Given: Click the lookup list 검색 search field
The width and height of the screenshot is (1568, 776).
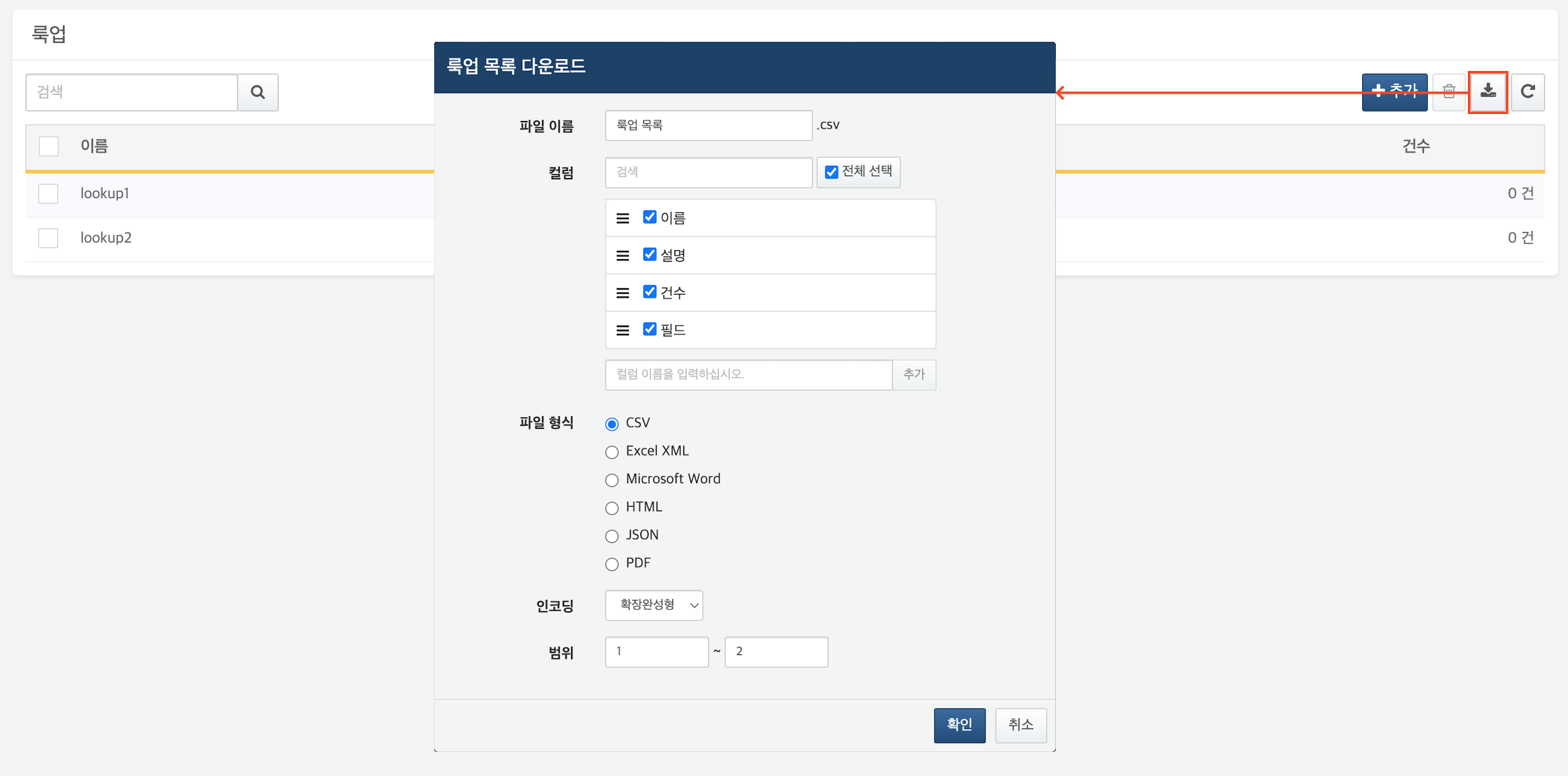Looking at the screenshot, I should coord(132,92).
